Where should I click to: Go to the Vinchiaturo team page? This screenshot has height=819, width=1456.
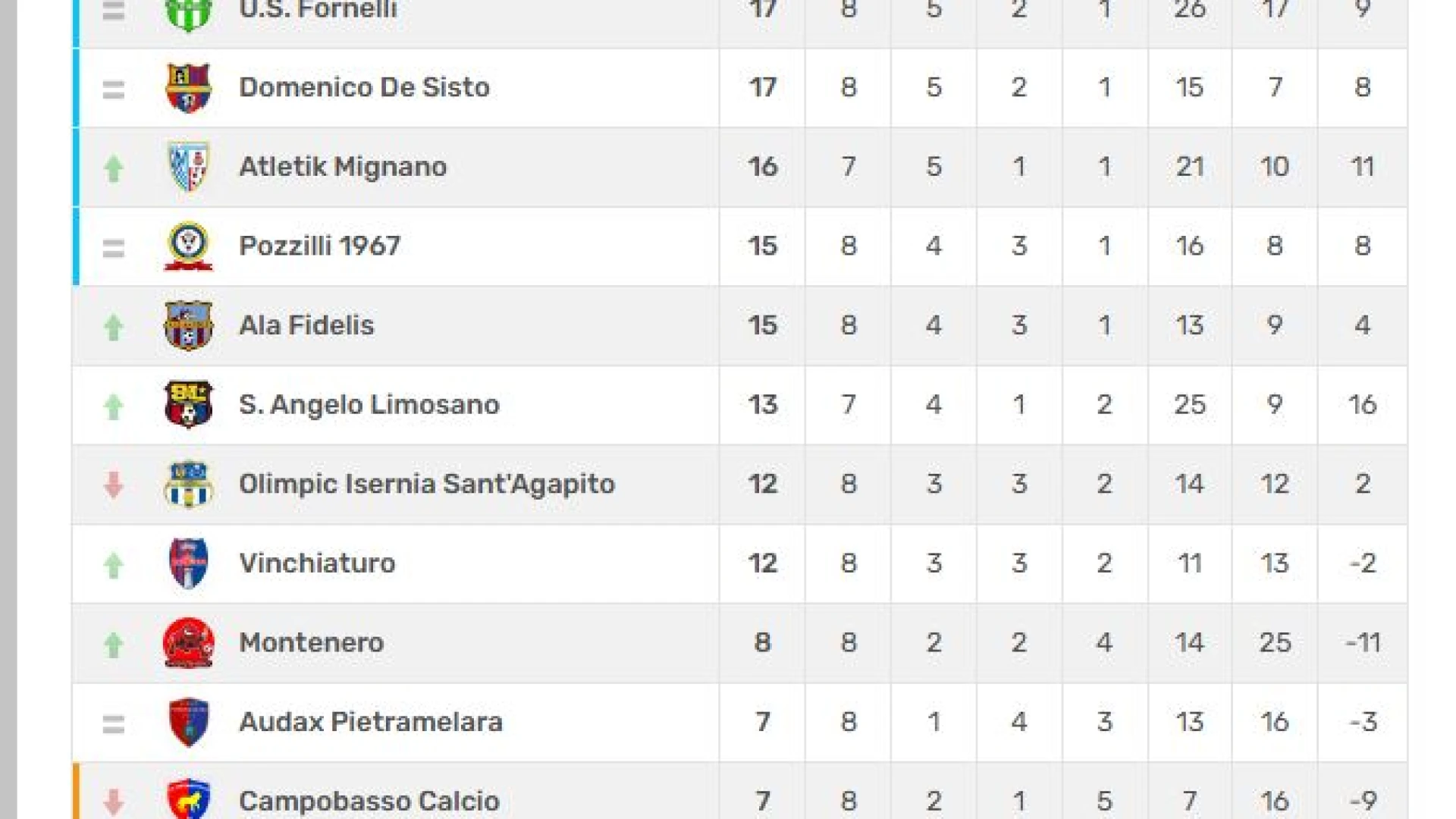click(317, 563)
